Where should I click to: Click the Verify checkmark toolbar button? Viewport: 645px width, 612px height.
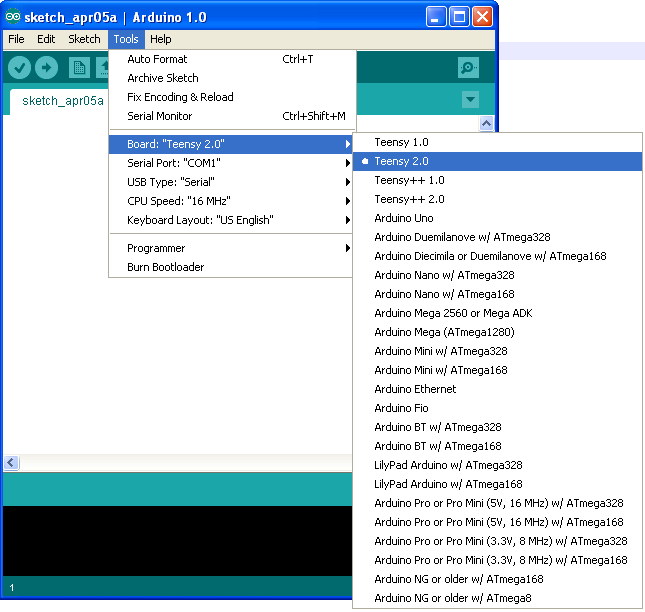(19, 67)
